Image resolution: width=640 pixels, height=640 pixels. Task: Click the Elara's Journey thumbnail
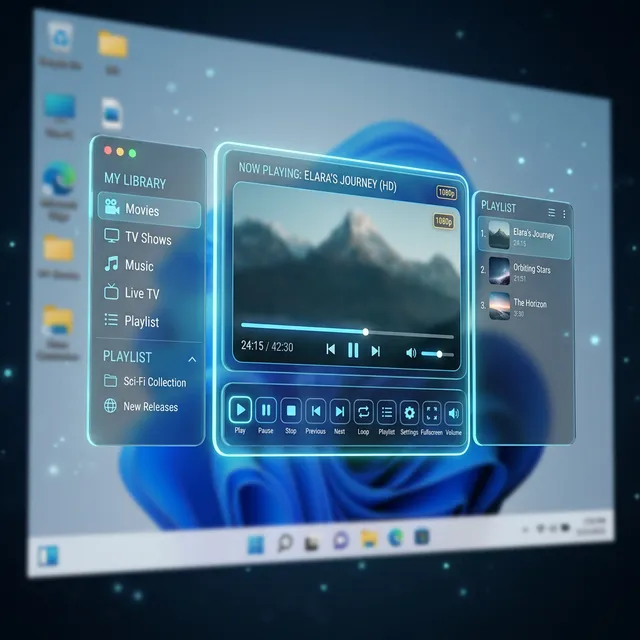[x=499, y=235]
